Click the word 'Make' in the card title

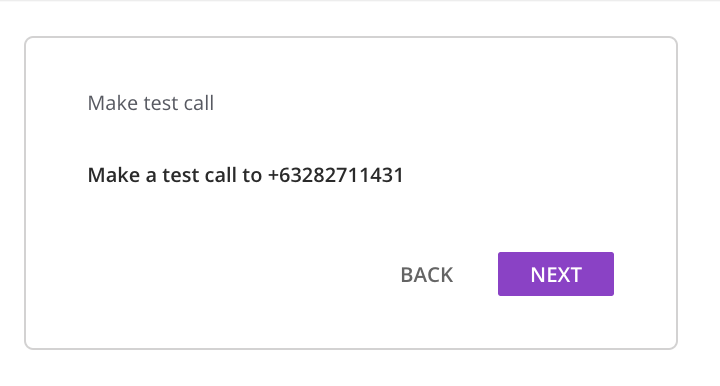point(112,103)
